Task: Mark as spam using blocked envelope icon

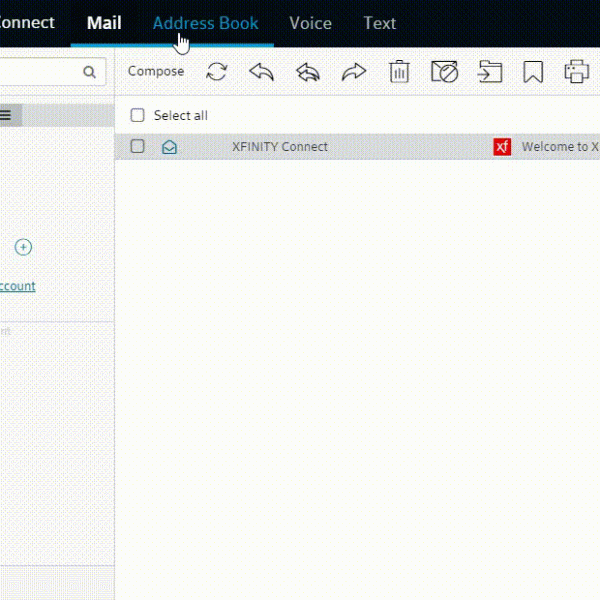Action: point(444,72)
